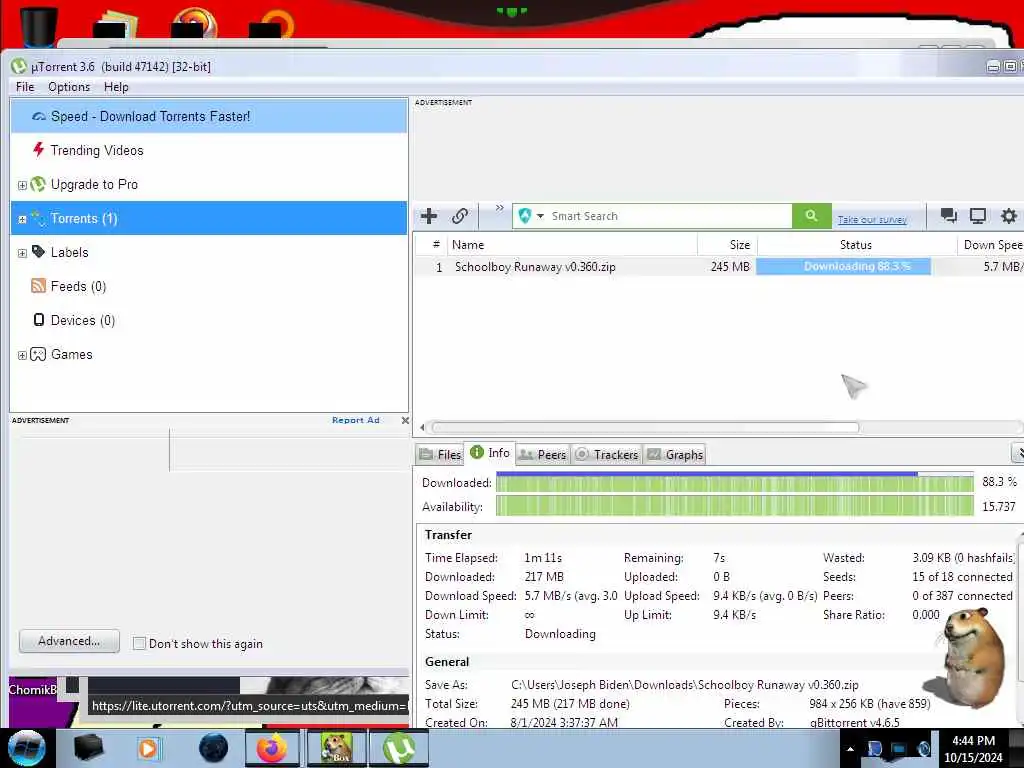The height and width of the screenshot is (768, 1024).
Task: Click the Advanced... button
Action: [x=69, y=641]
